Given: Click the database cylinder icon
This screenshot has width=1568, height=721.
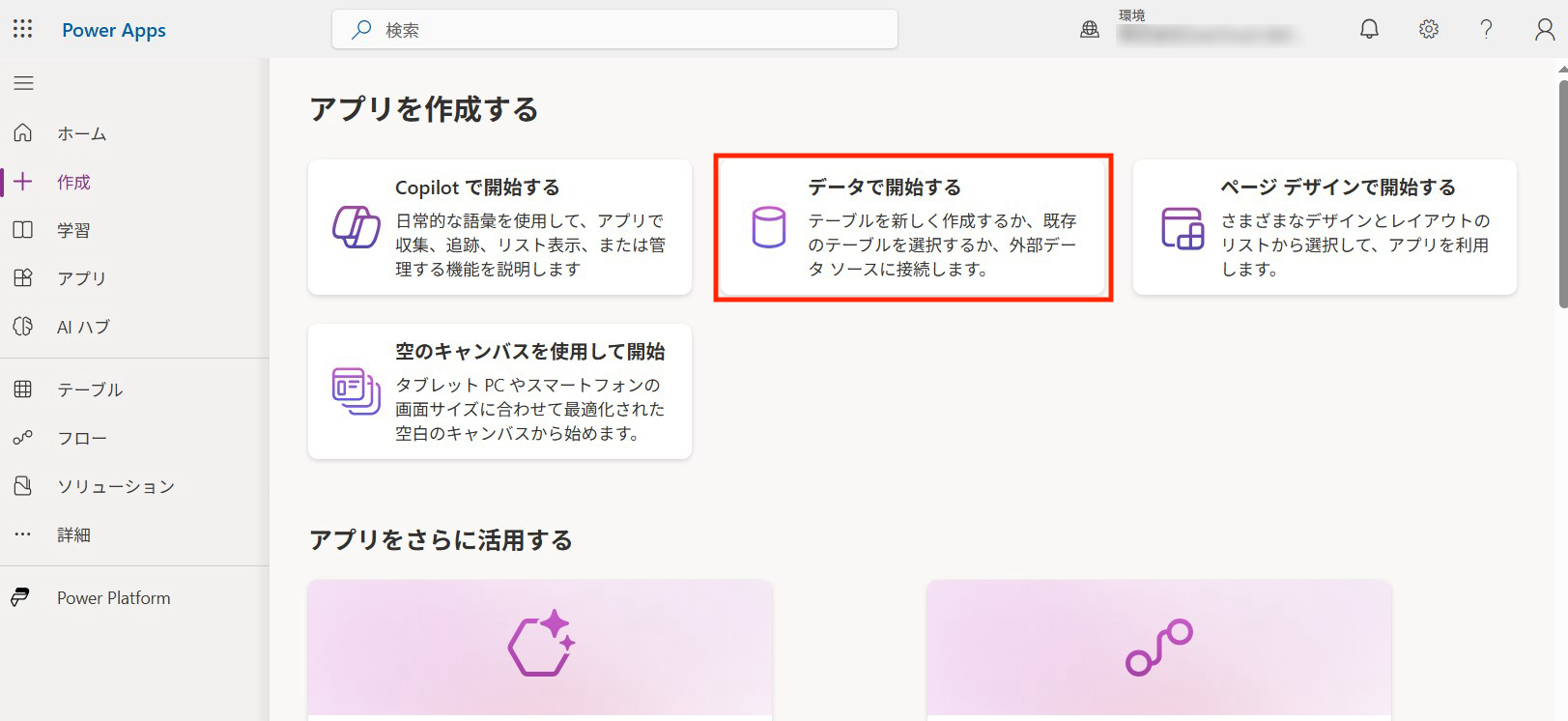Looking at the screenshot, I should click(x=769, y=227).
